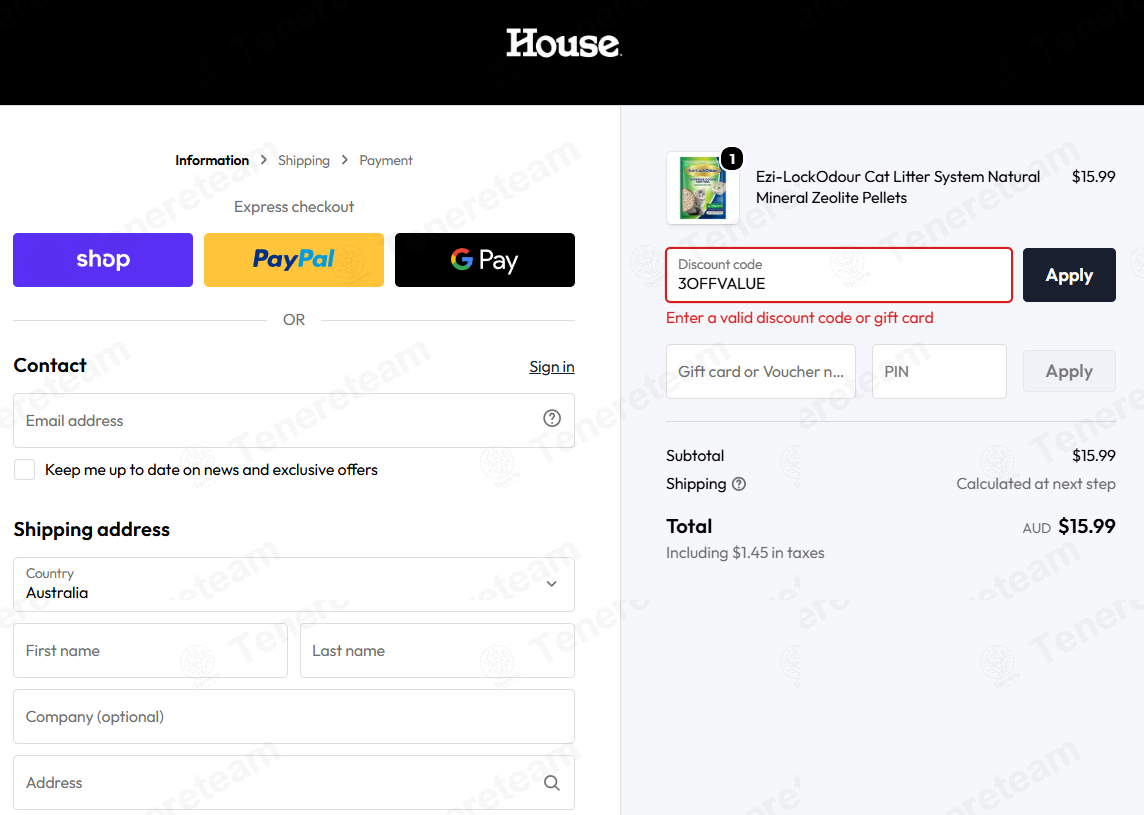Click the Express checkout heading

click(294, 207)
